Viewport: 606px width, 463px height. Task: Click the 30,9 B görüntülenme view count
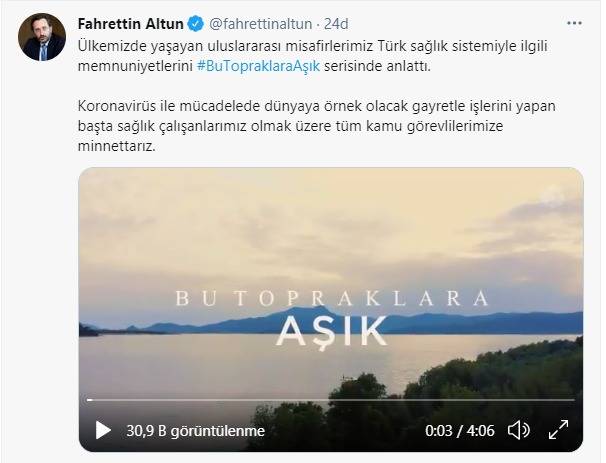(196, 431)
